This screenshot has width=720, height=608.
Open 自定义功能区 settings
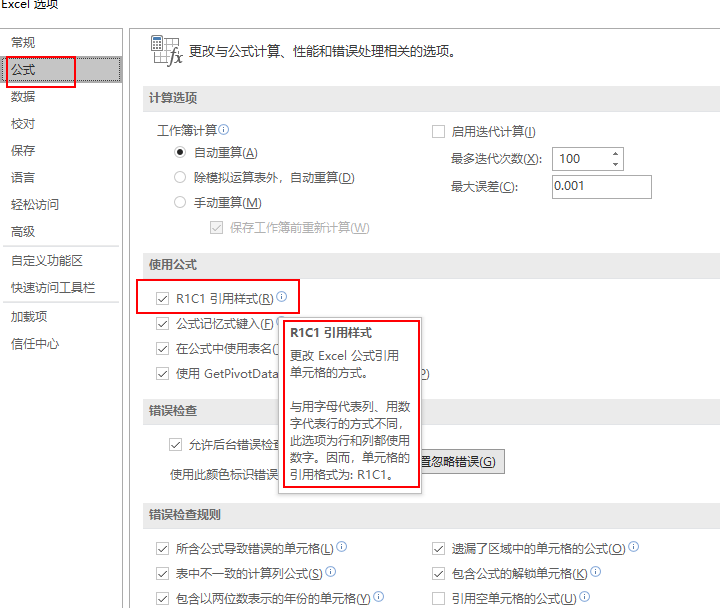[47, 260]
